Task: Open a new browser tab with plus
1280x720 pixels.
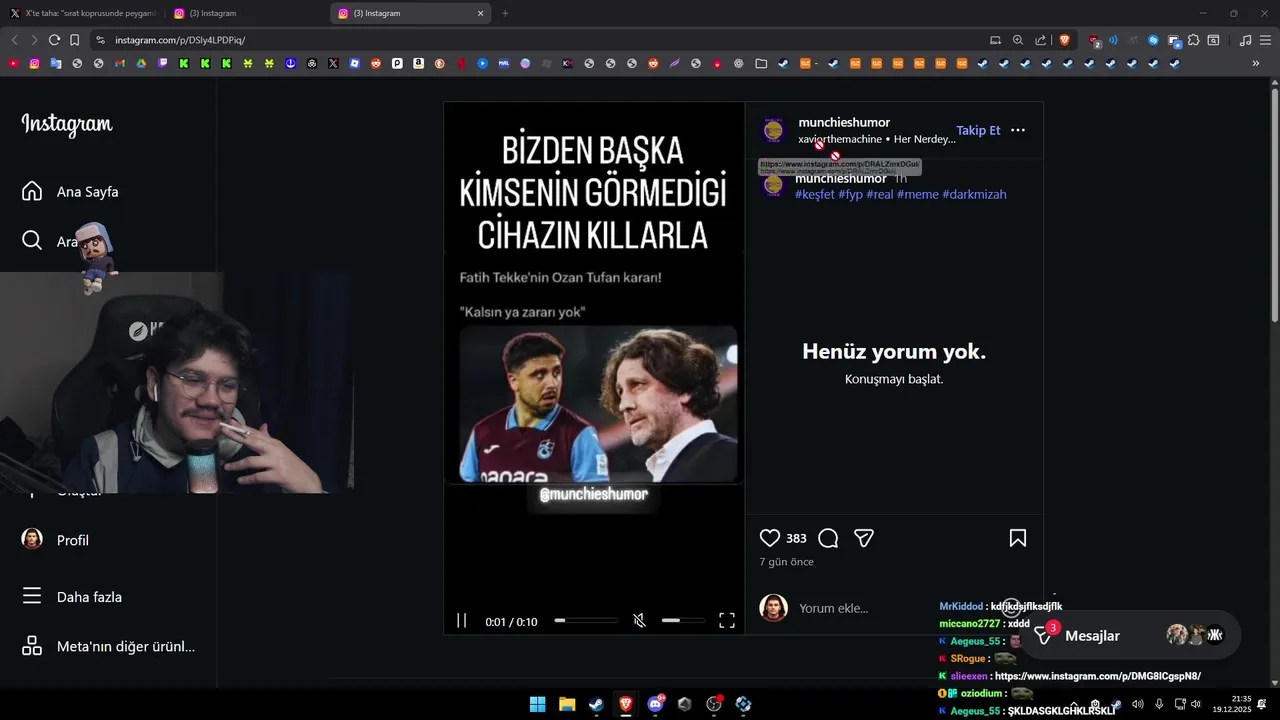Action: click(505, 13)
